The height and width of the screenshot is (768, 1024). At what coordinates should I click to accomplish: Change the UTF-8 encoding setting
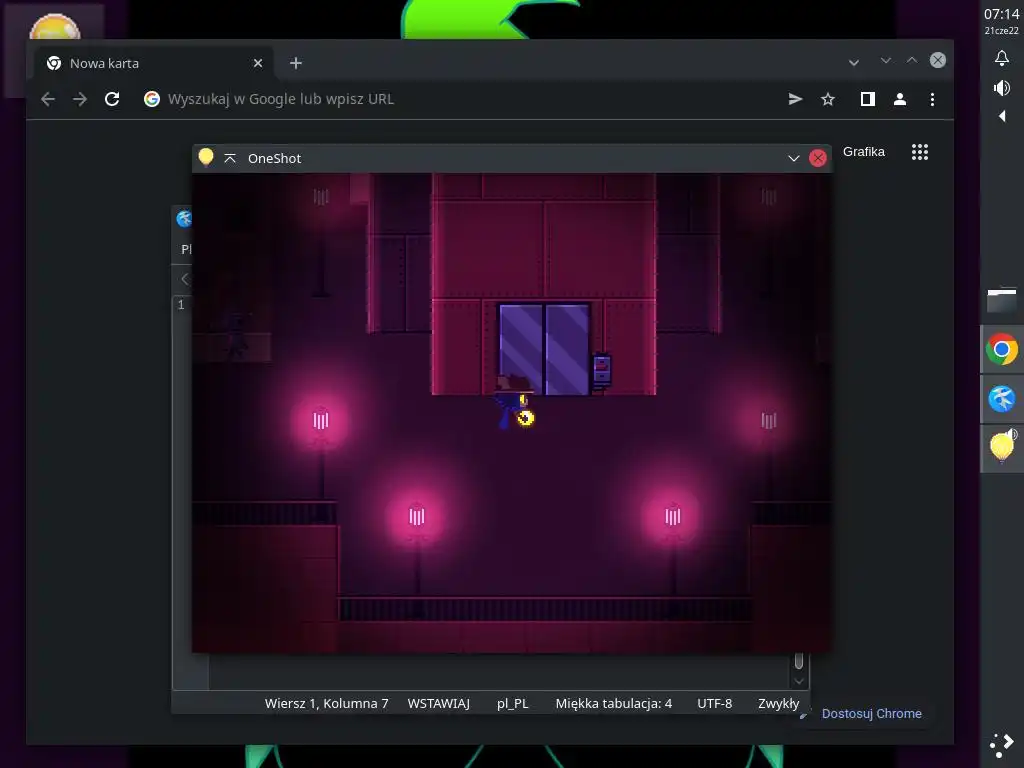click(x=714, y=703)
